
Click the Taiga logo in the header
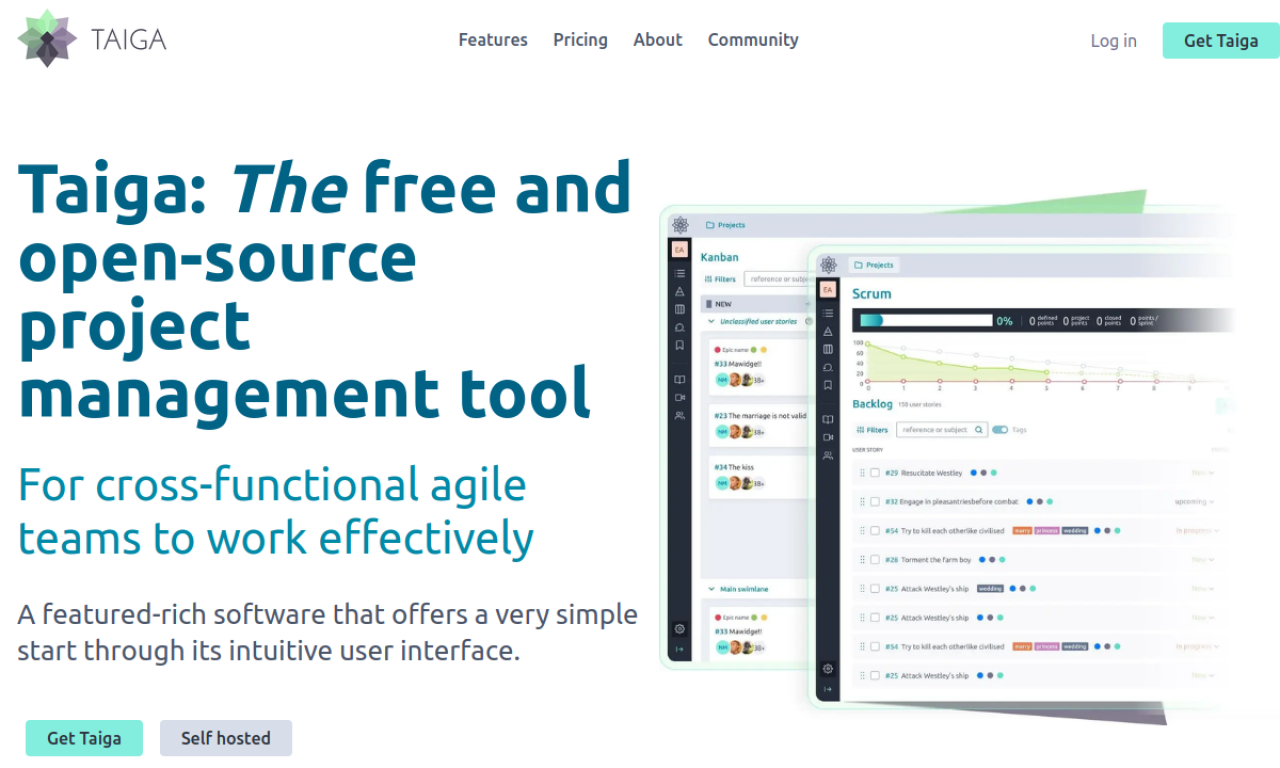coord(92,39)
